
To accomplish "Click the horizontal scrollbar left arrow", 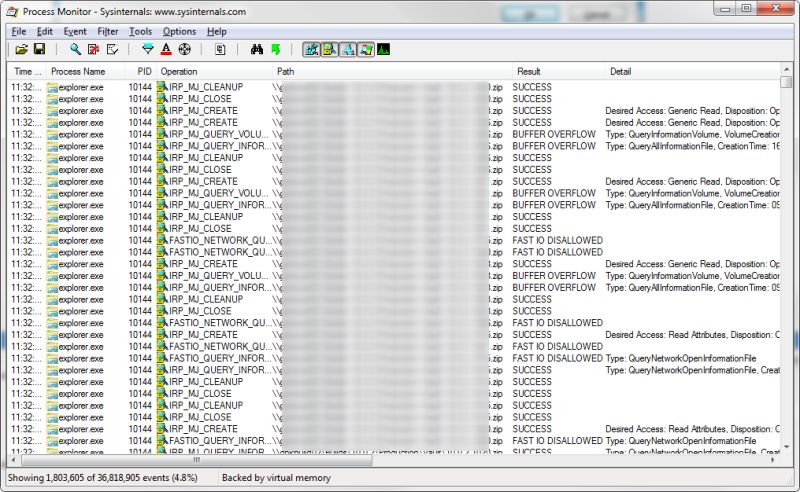I will [14, 460].
